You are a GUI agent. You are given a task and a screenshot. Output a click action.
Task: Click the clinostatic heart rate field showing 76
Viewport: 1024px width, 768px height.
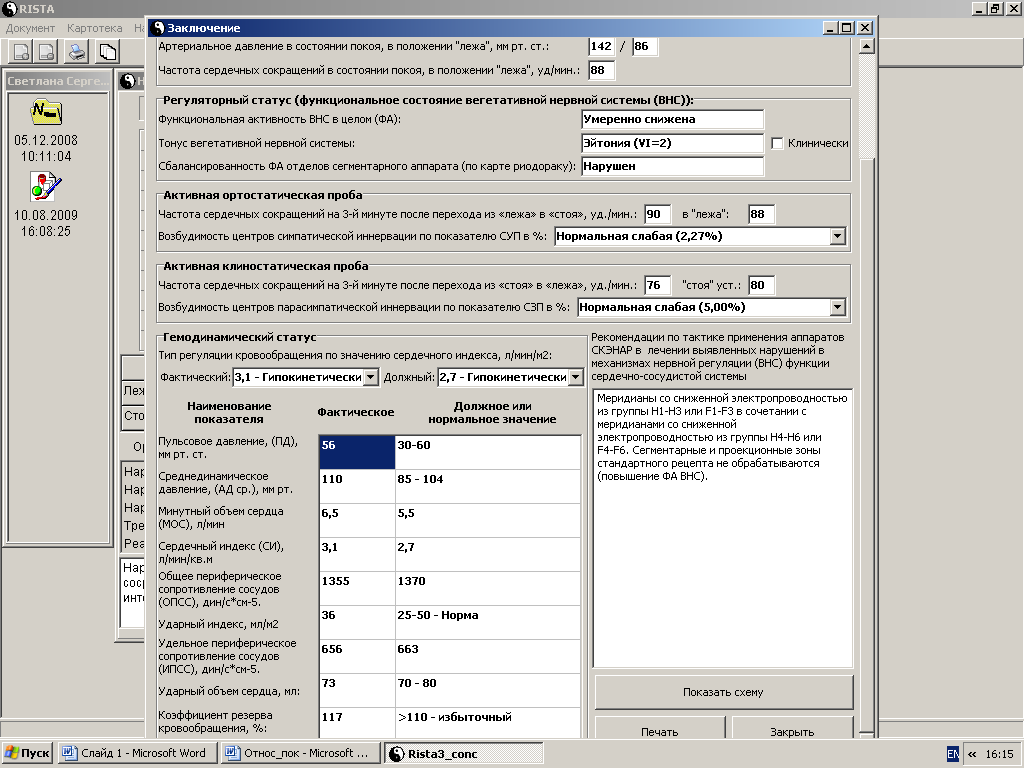pos(657,285)
